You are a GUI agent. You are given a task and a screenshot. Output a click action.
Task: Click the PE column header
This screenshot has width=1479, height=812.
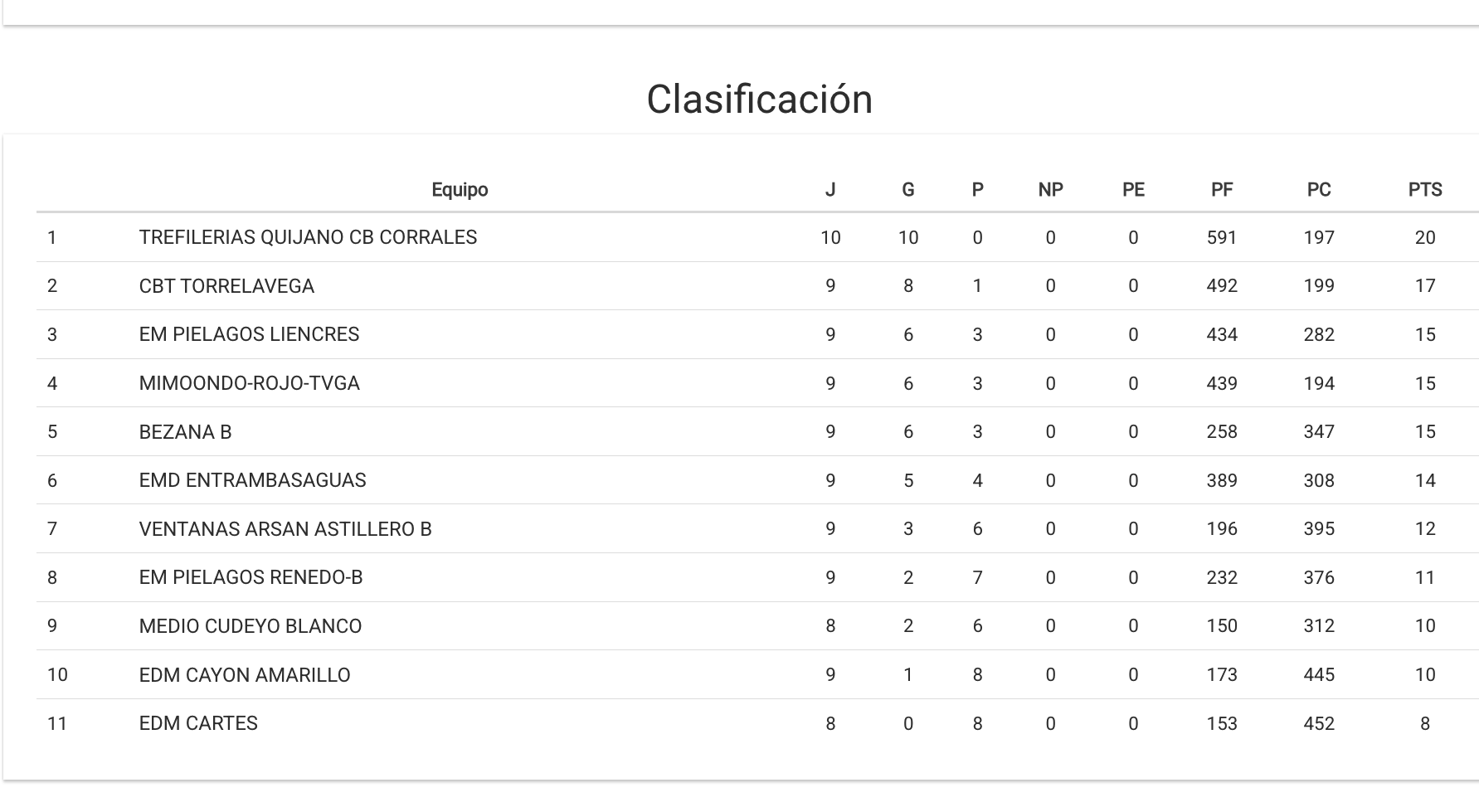tap(1133, 190)
